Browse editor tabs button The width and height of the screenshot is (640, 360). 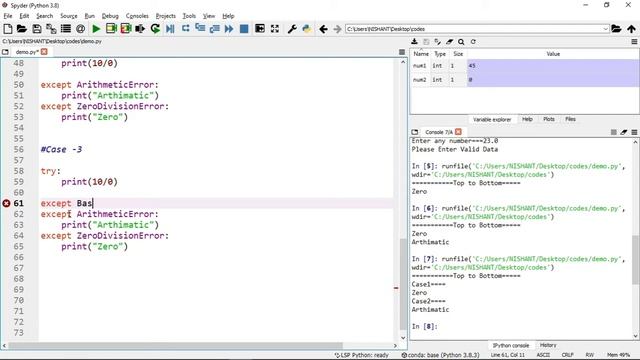click(x=5, y=52)
